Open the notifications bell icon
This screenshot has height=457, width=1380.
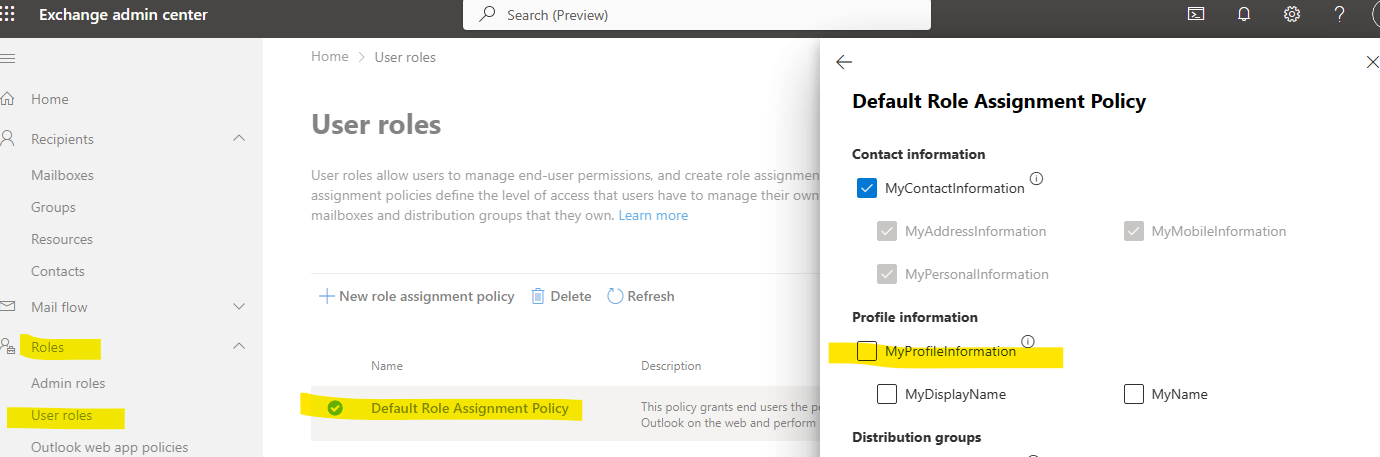click(x=1244, y=14)
